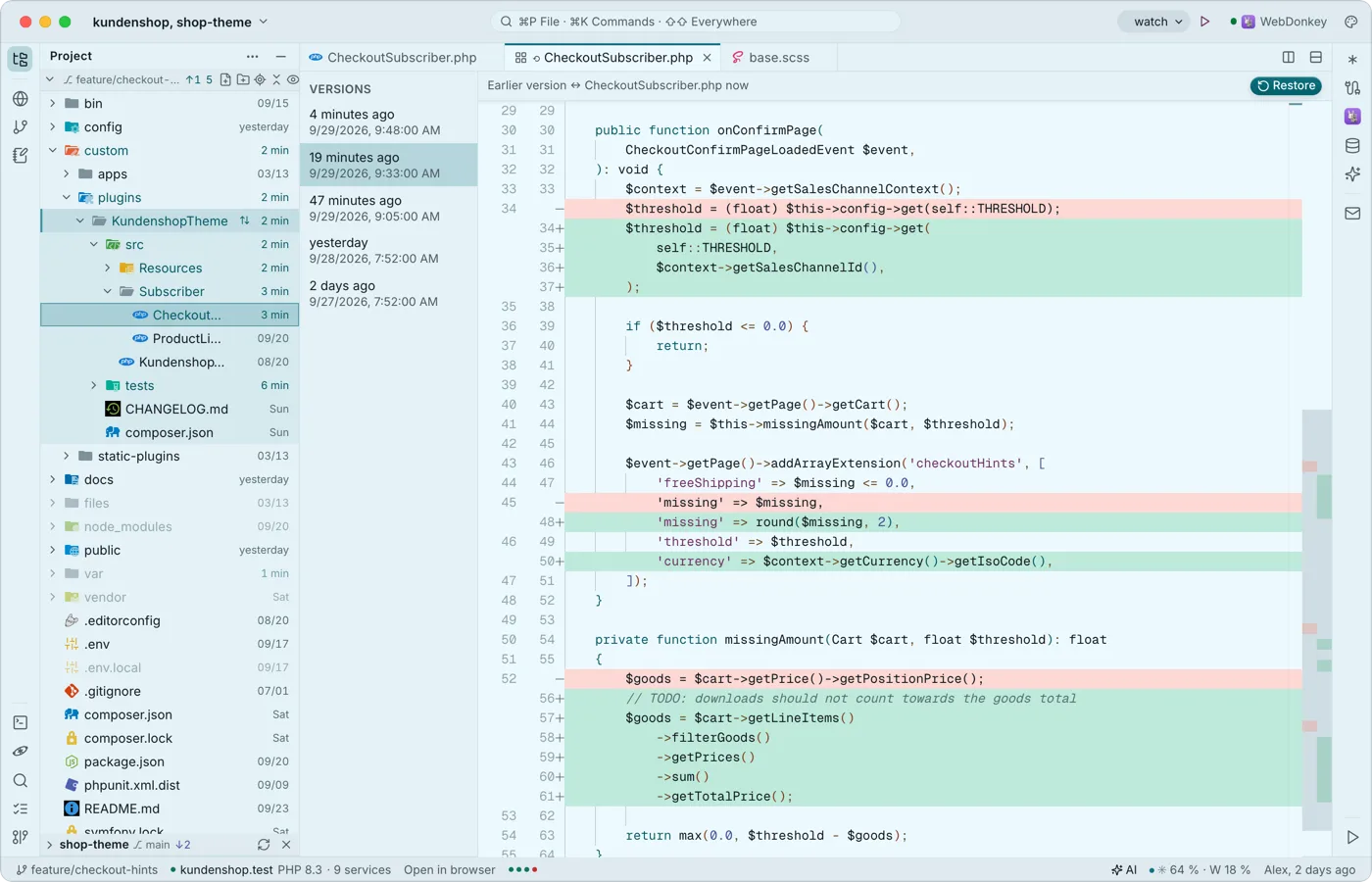Open the search magnifier icon in left sidebar
Screen dimensions: 1372x882
[20, 780]
